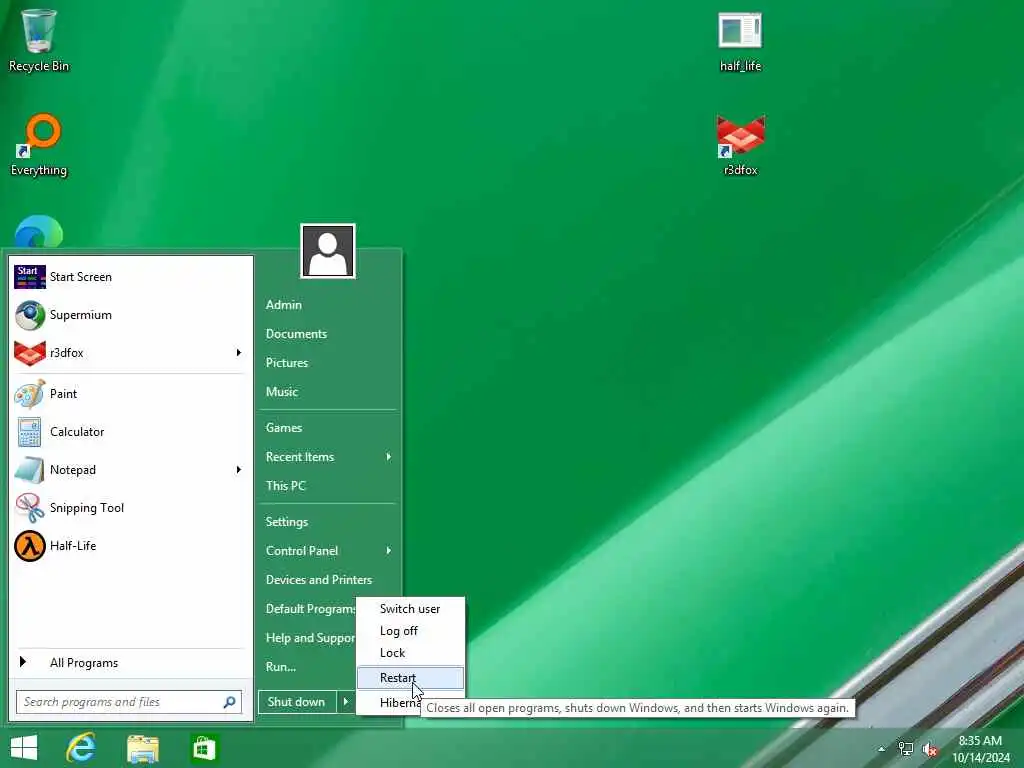Click the Search programs and files box
The image size is (1024, 768).
pyautogui.click(x=129, y=702)
